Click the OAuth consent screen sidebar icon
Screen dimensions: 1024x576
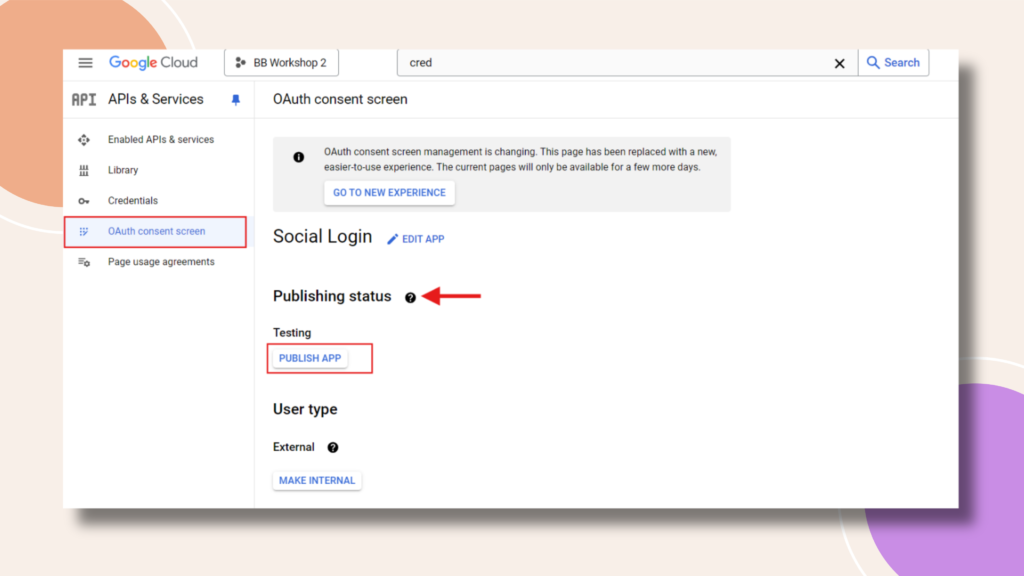click(84, 231)
